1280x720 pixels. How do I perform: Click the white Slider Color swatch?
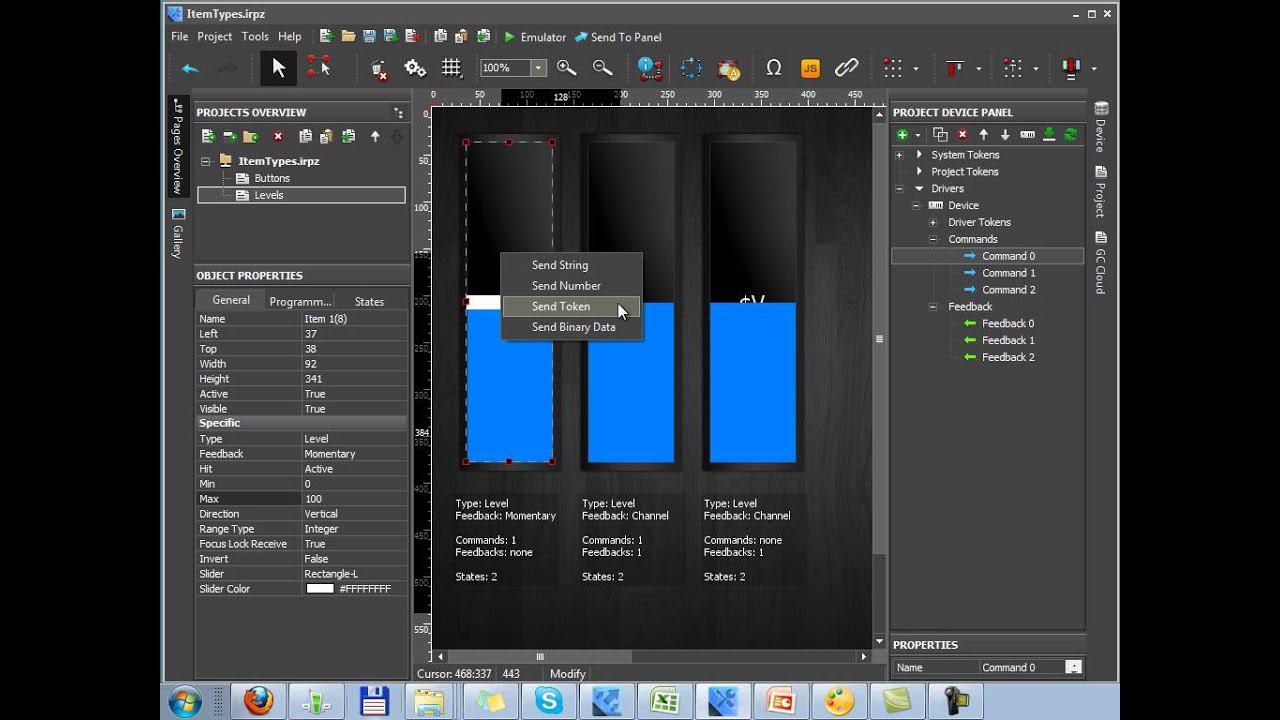click(x=320, y=589)
